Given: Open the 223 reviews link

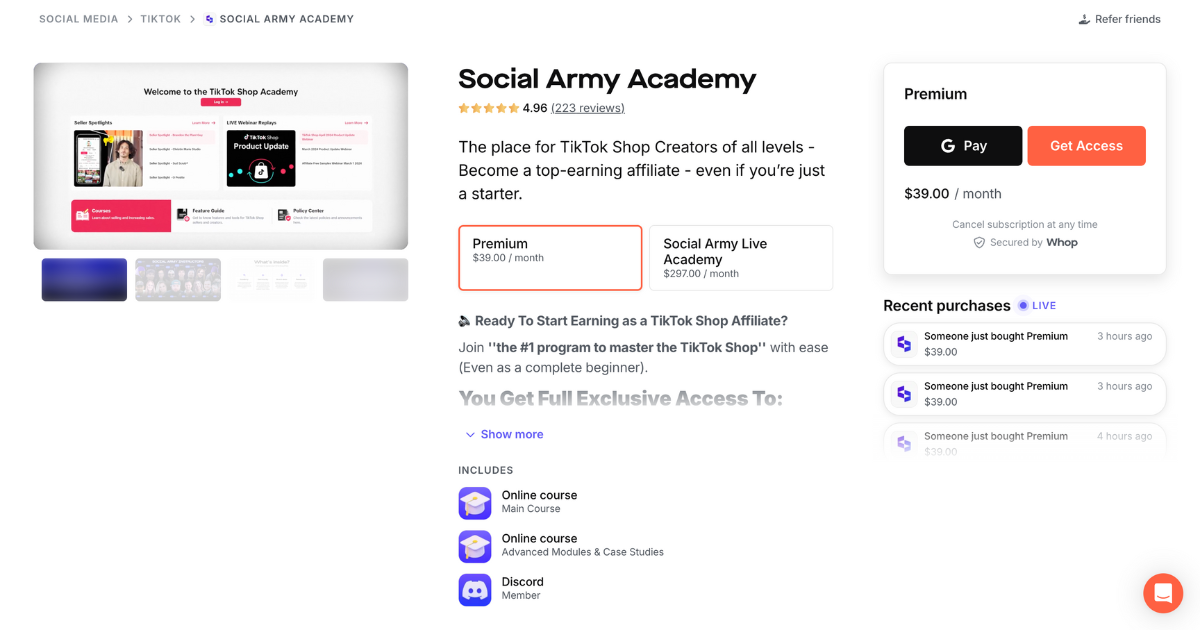Looking at the screenshot, I should click(587, 108).
